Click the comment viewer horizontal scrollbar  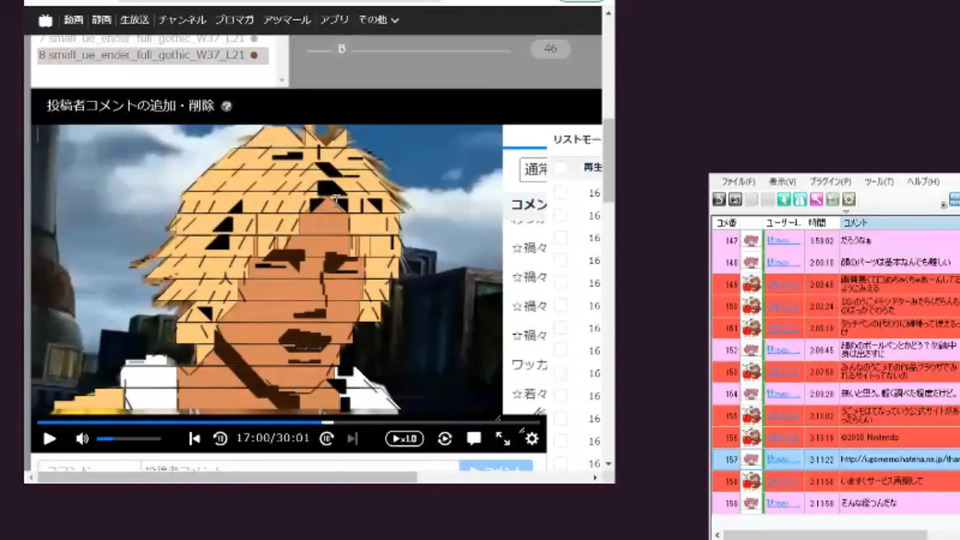pyautogui.click(x=825, y=535)
